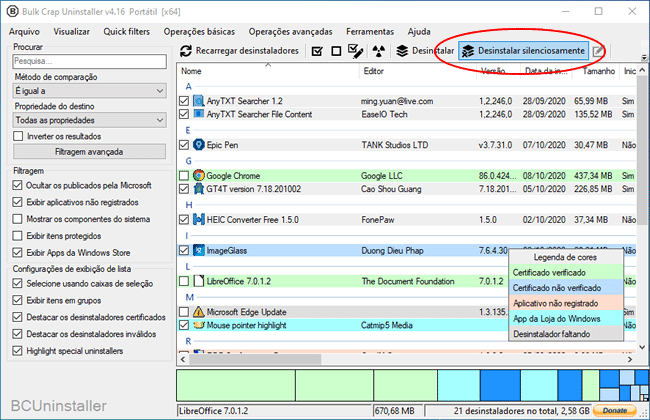
Task: Click the Desinstalar silenciosamente toolbar button
Action: pyautogui.click(x=523, y=51)
